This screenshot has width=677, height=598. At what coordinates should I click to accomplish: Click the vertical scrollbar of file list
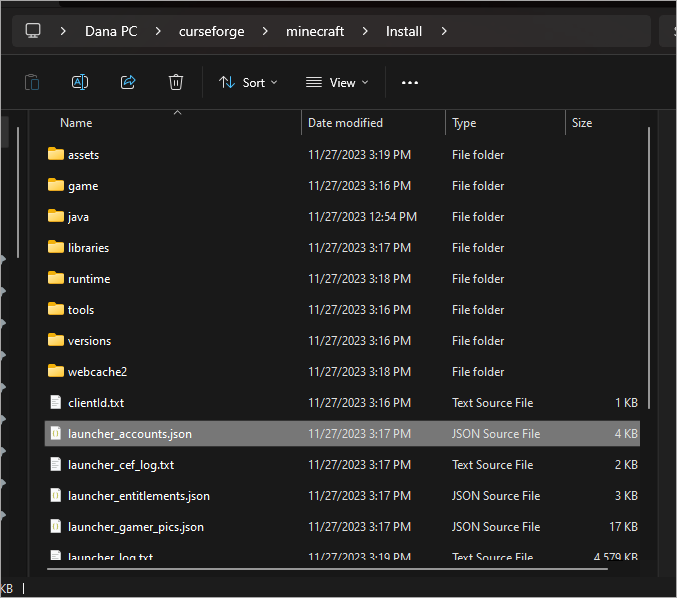coord(649,268)
